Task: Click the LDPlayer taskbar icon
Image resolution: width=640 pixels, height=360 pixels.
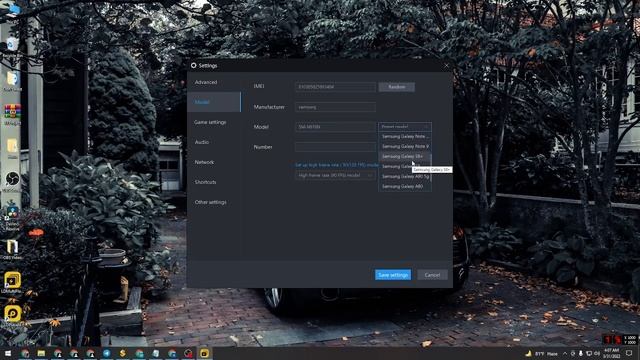Action: click(204, 353)
